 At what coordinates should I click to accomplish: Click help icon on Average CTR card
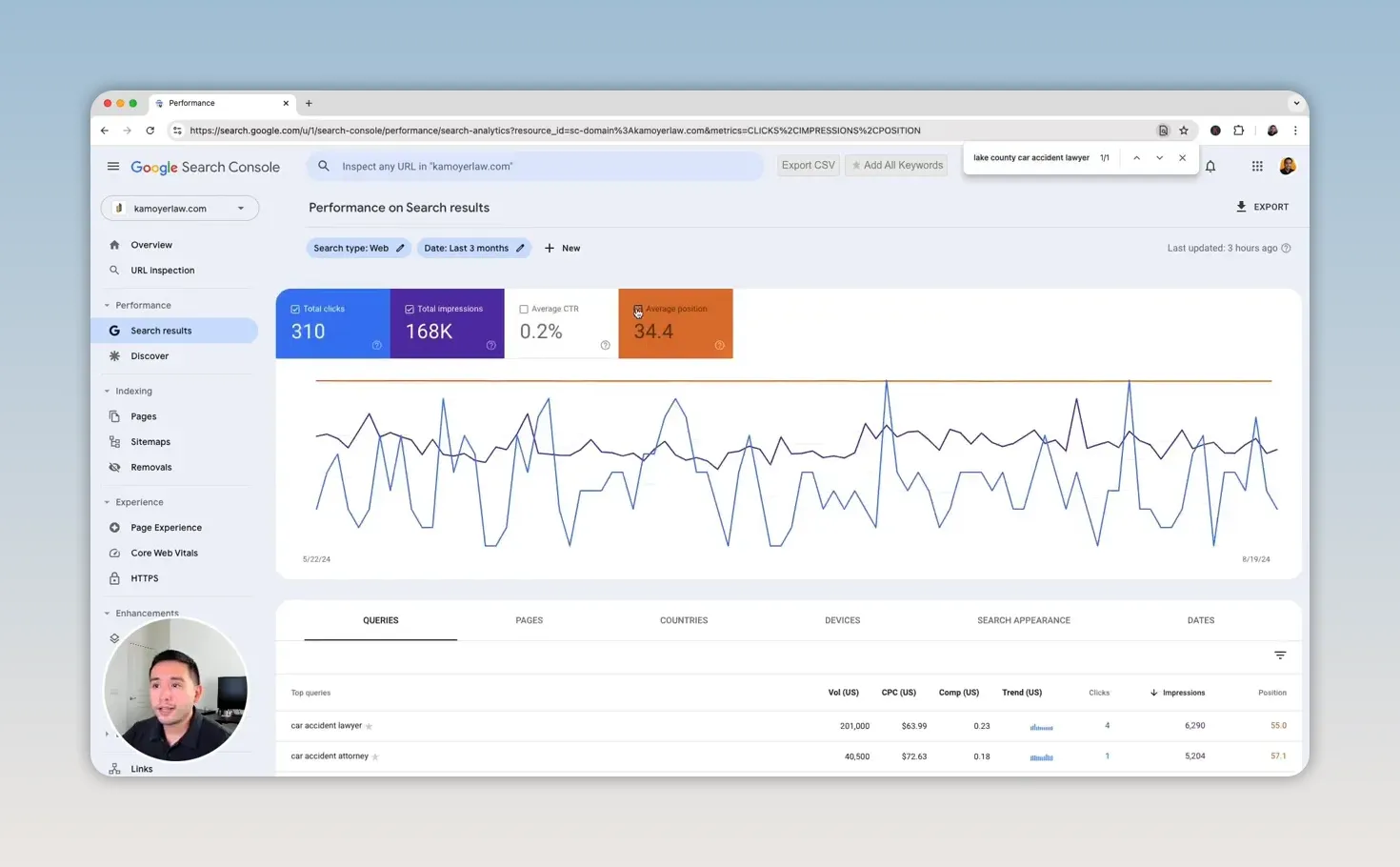tap(606, 346)
